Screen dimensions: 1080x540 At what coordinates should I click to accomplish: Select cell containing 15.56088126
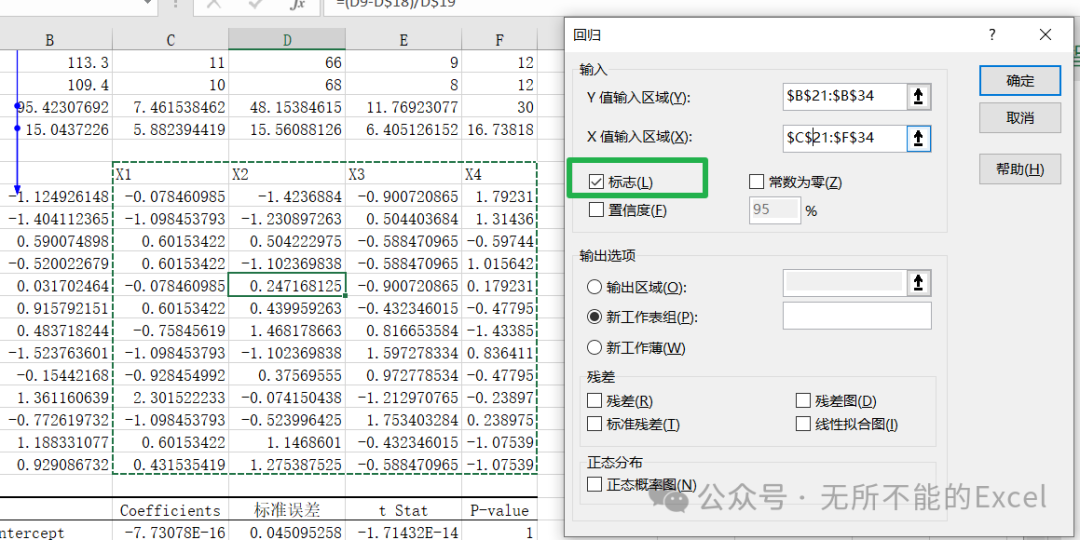[287, 129]
